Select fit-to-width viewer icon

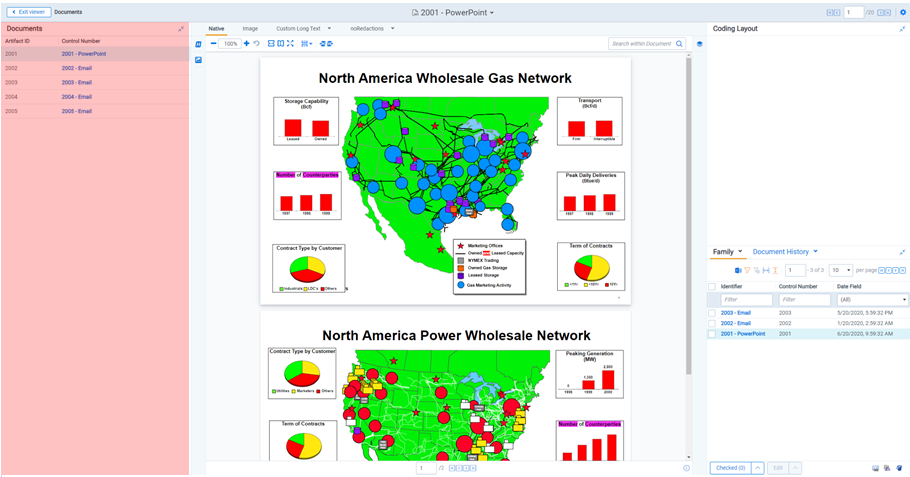(271, 44)
